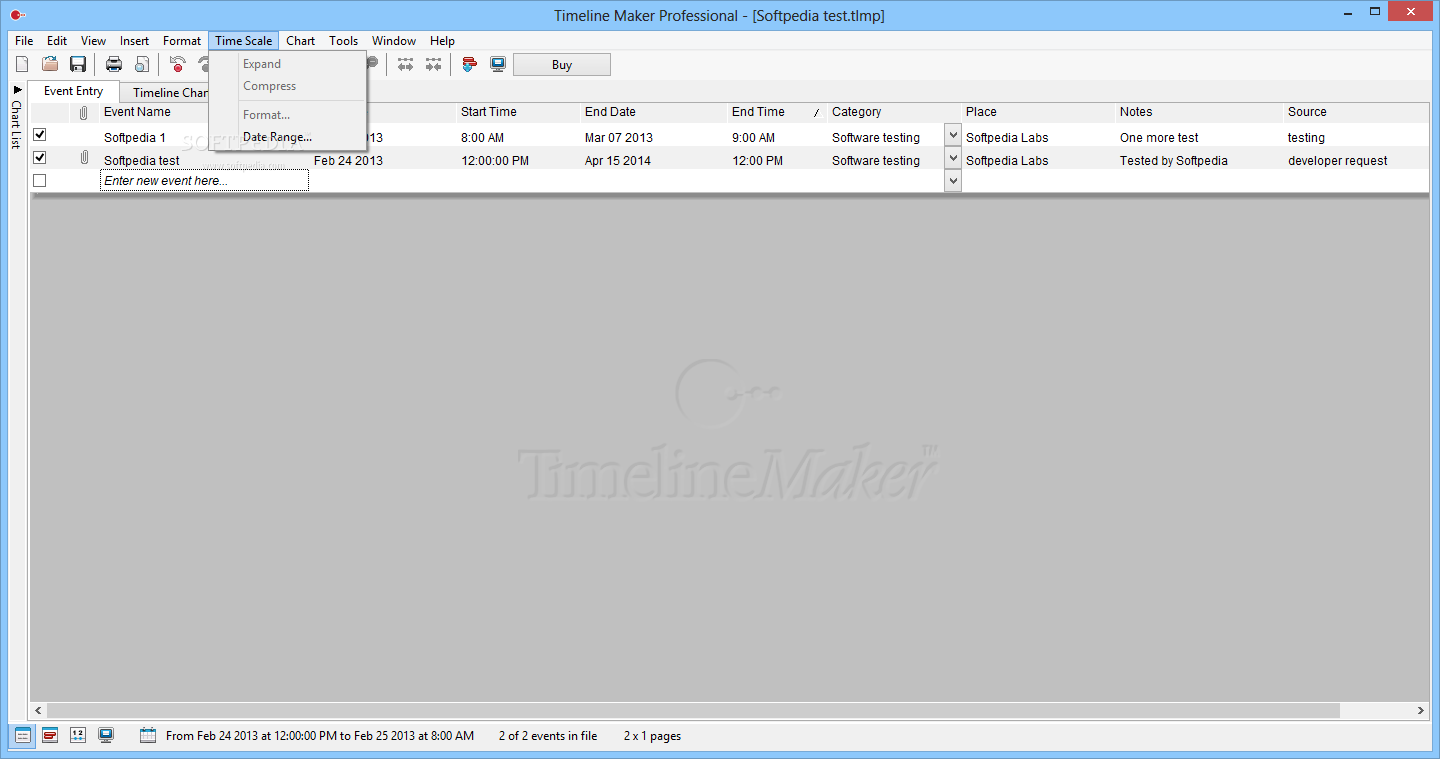Save the timeline with the floppy disk icon

pos(78,64)
